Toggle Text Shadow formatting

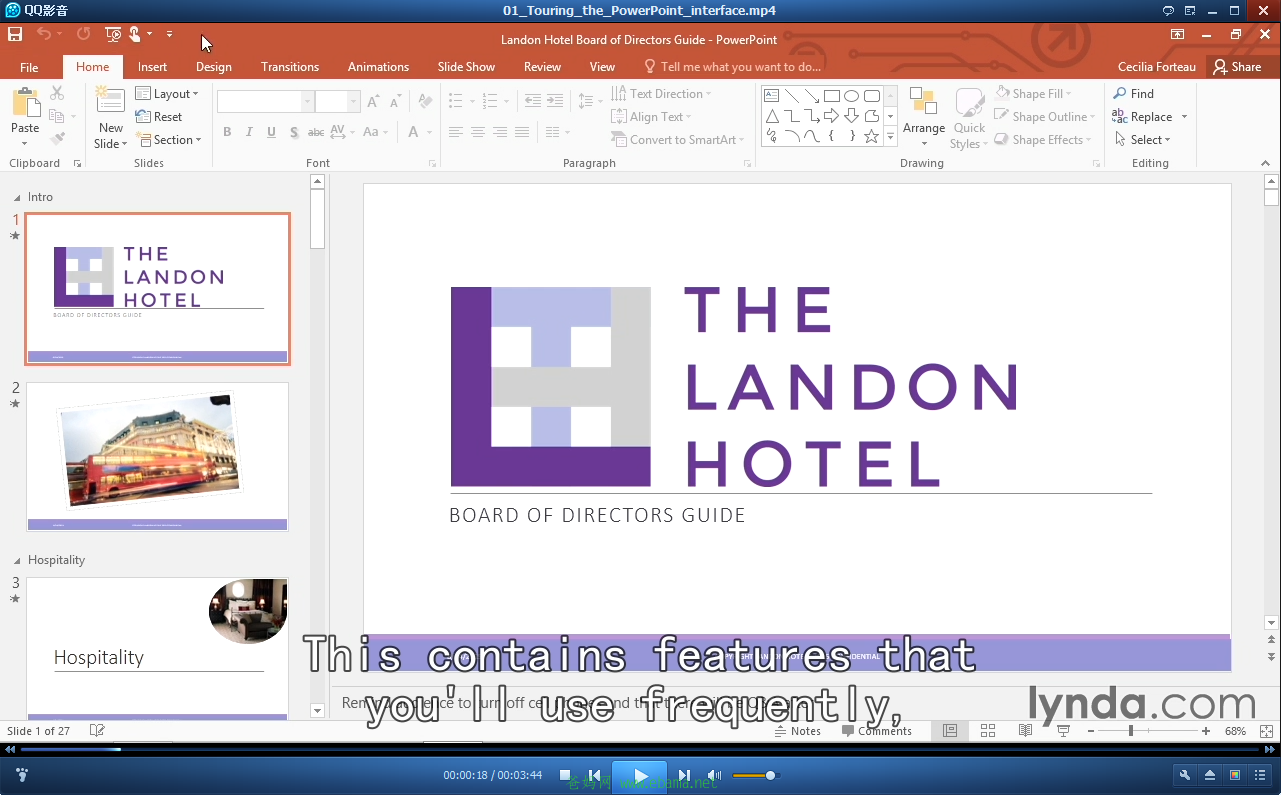point(294,132)
